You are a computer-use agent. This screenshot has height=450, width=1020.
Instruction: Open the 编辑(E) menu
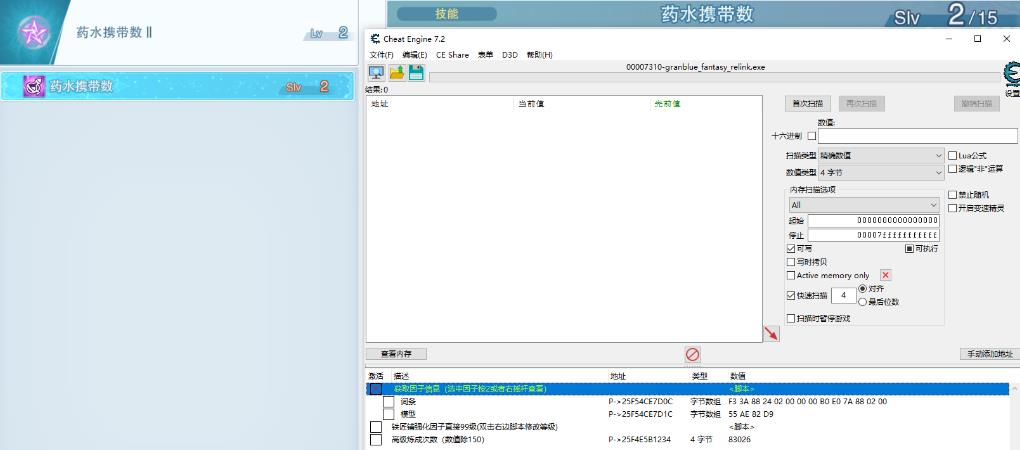[414, 55]
